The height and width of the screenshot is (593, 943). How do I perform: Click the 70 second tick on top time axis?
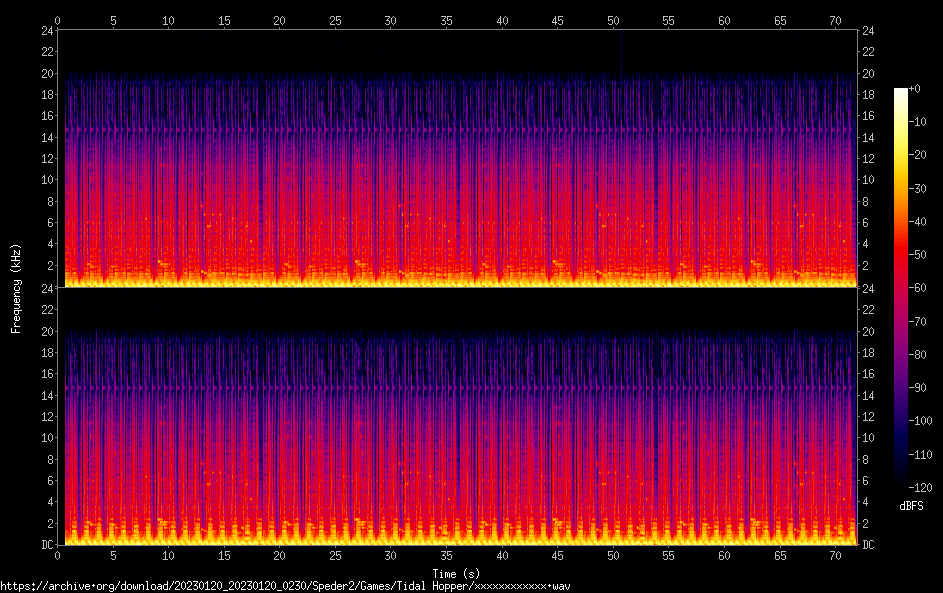[x=835, y=19]
